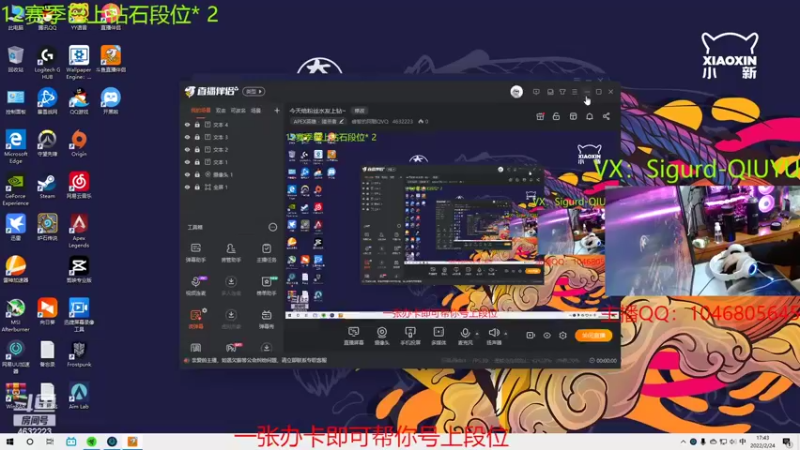Add a screen capture source from bottom toolbar

click(x=353, y=336)
